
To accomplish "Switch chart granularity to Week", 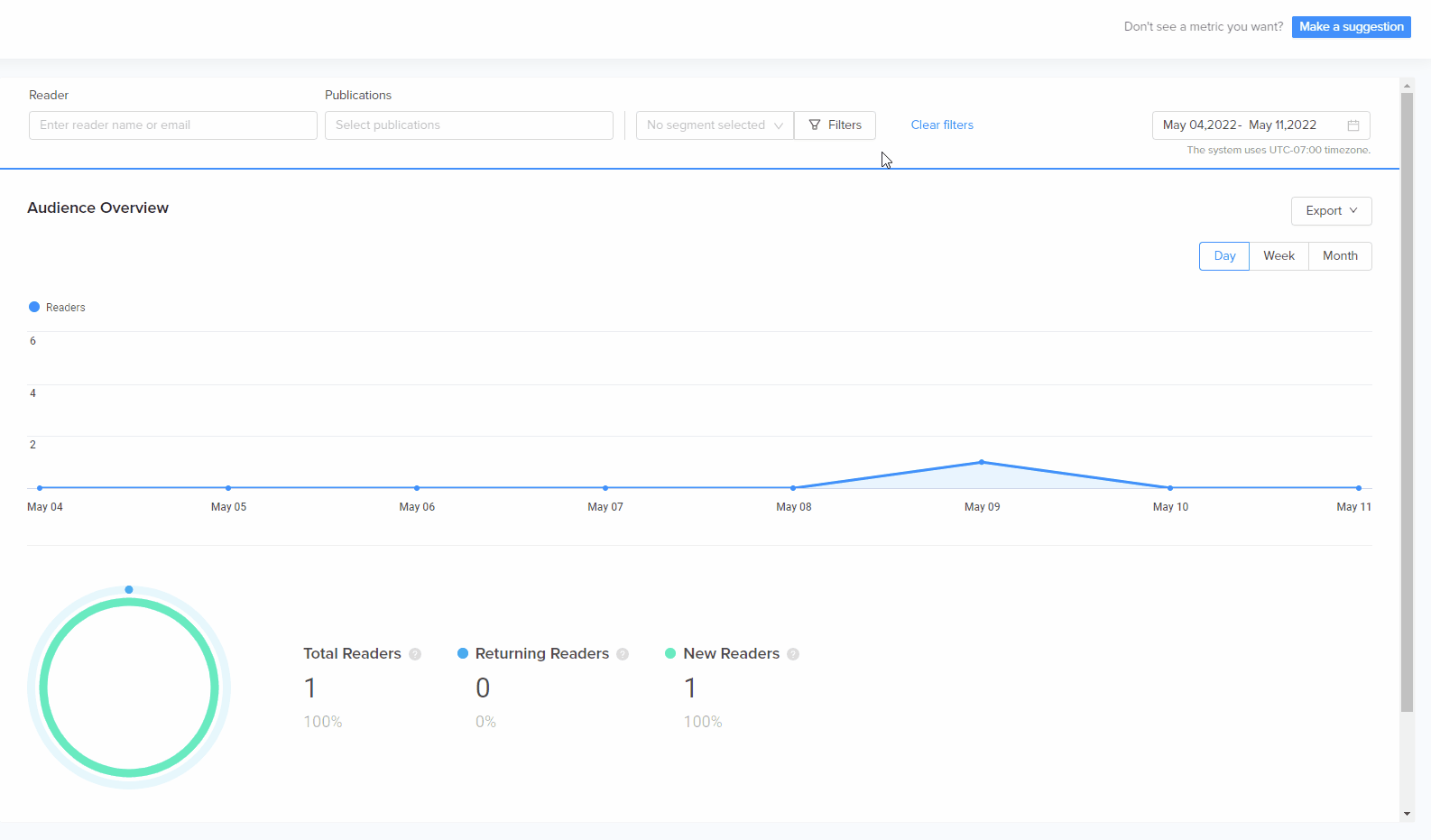I will coord(1279,256).
